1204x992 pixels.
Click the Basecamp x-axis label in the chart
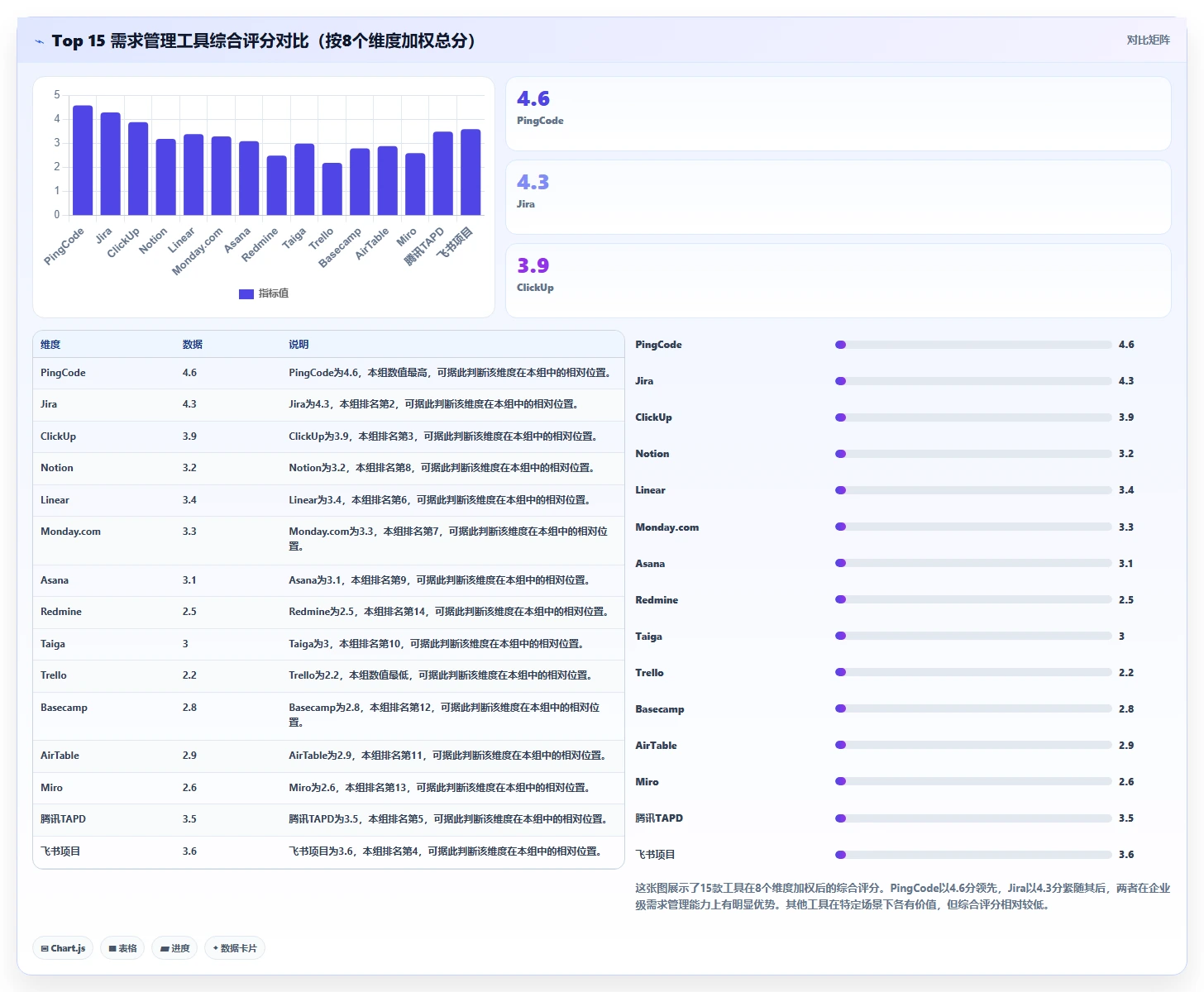(341, 247)
